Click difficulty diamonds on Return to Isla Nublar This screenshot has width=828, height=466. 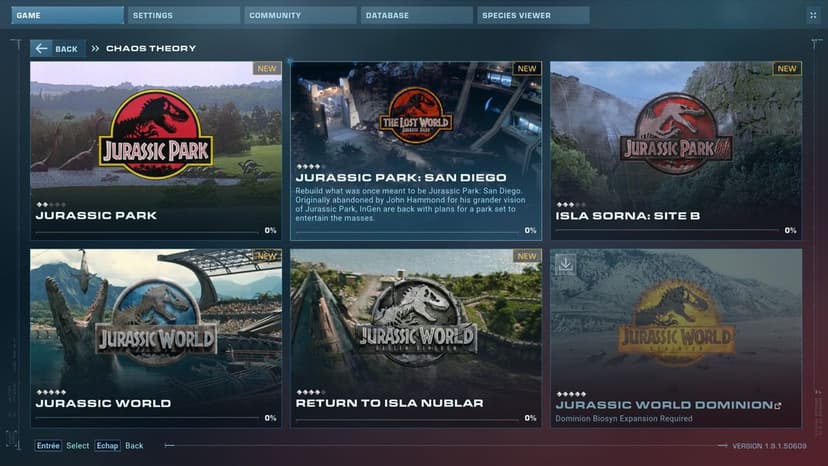311,393
